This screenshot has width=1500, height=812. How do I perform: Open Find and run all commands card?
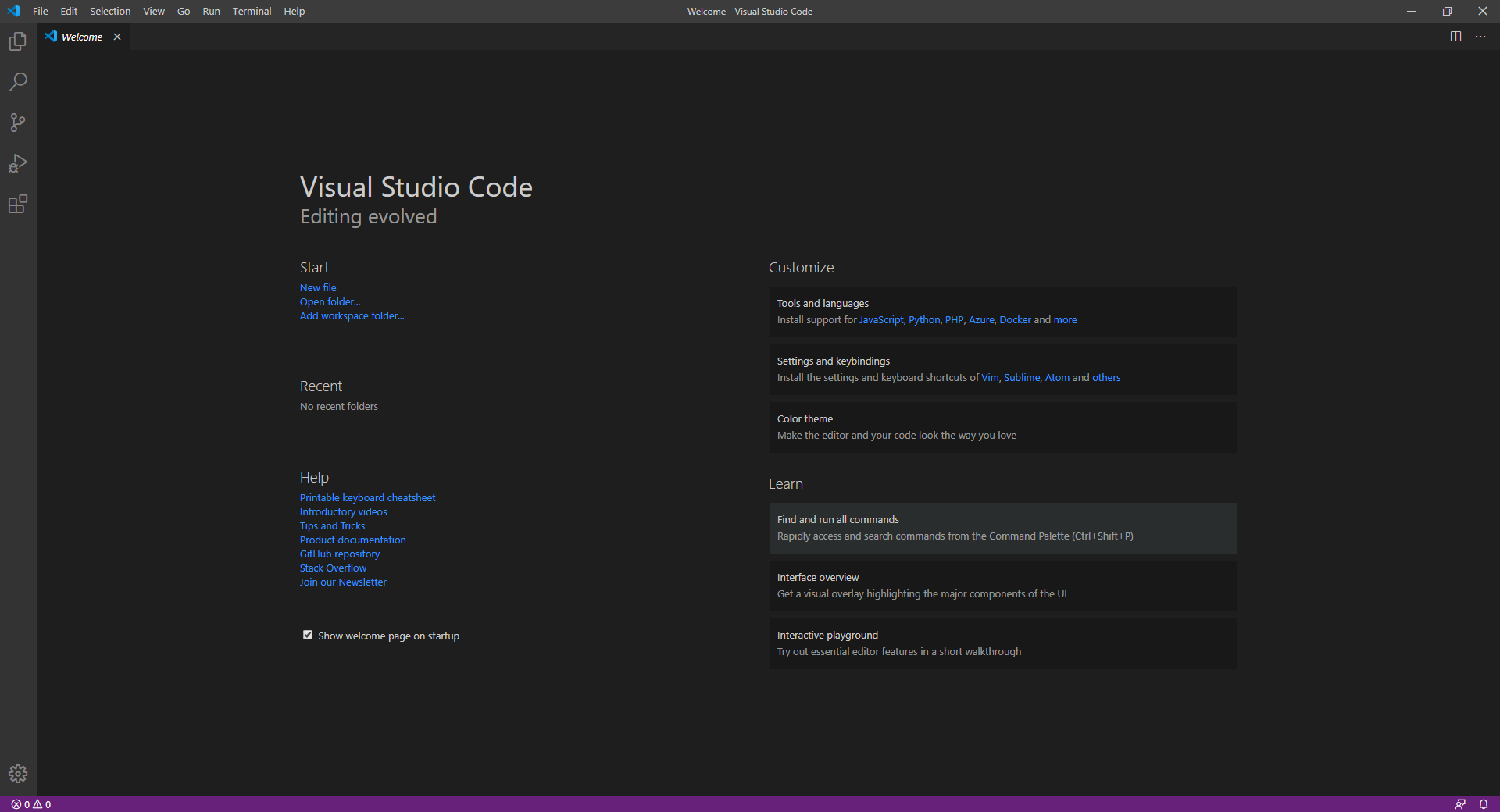click(1002, 528)
